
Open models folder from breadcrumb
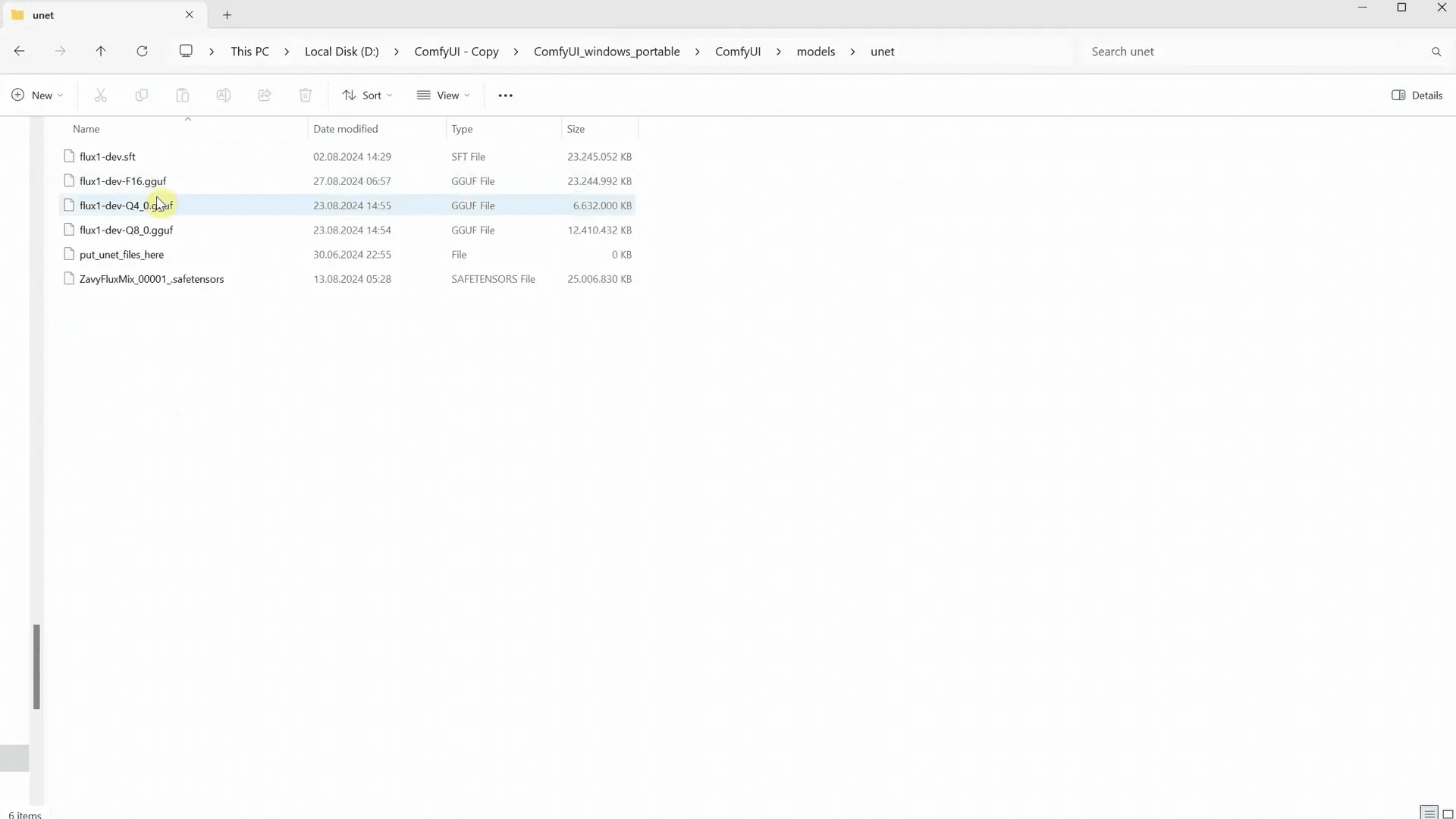(816, 51)
